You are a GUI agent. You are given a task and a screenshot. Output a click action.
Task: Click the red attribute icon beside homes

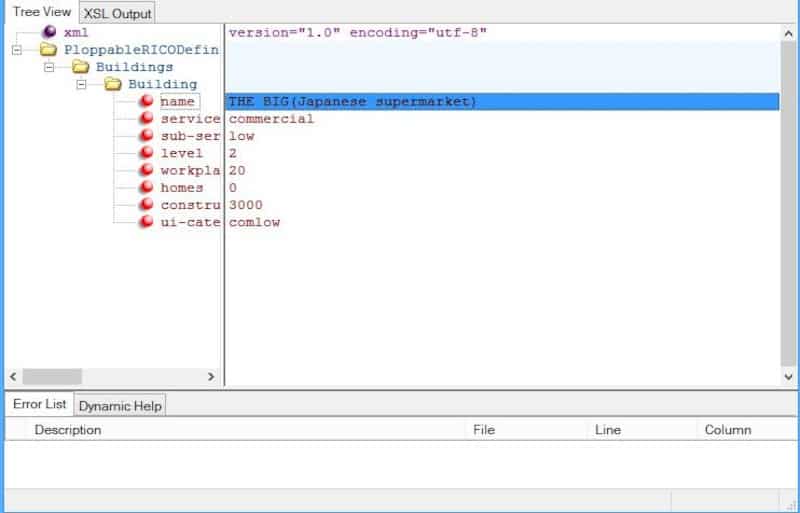coord(146,188)
